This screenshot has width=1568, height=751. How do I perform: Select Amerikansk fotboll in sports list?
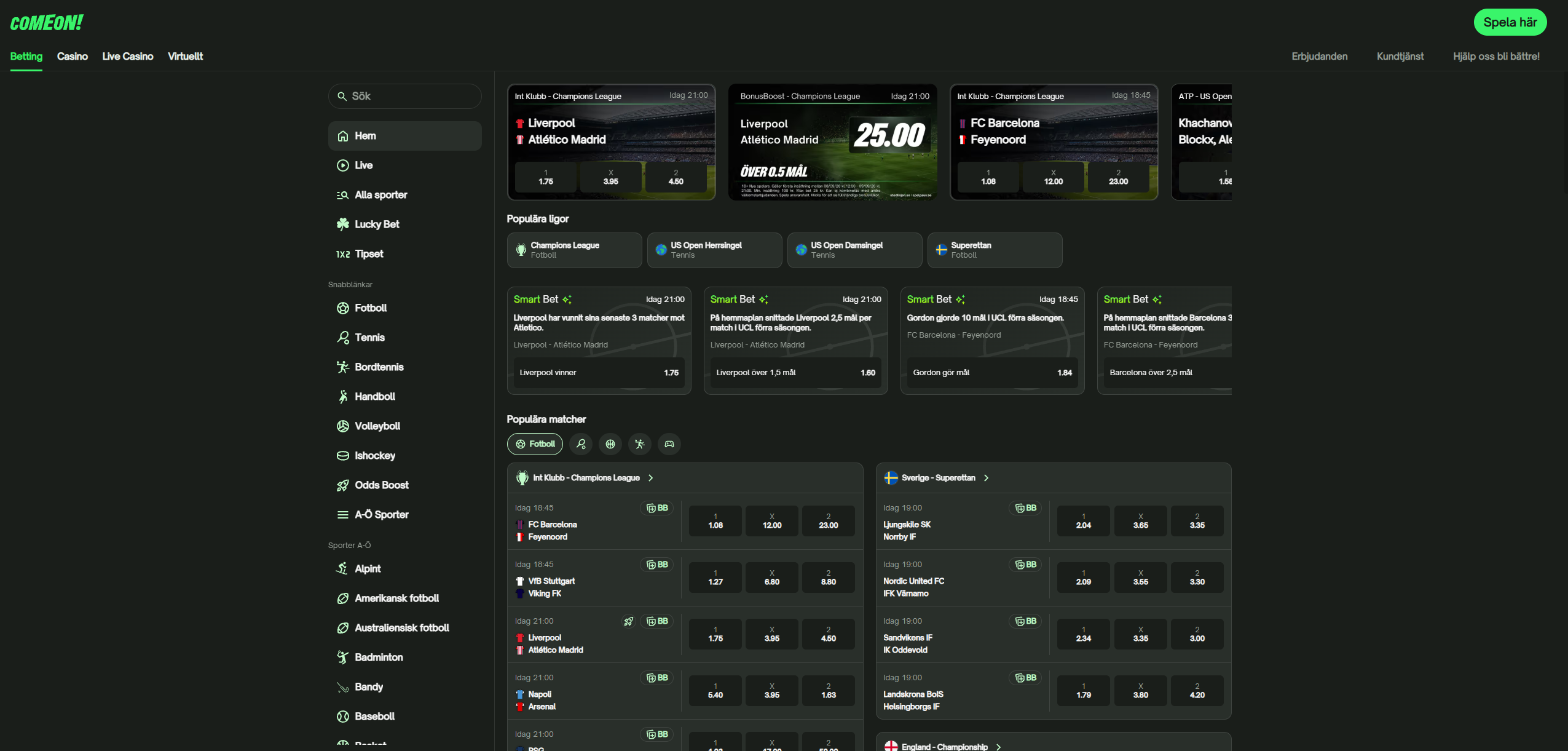click(404, 598)
